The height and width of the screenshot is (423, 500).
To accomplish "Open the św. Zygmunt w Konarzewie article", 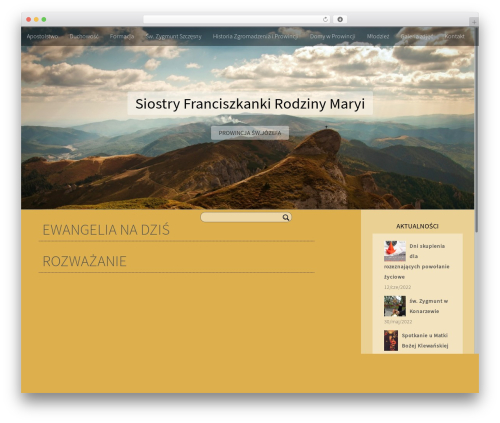I will coord(429,306).
